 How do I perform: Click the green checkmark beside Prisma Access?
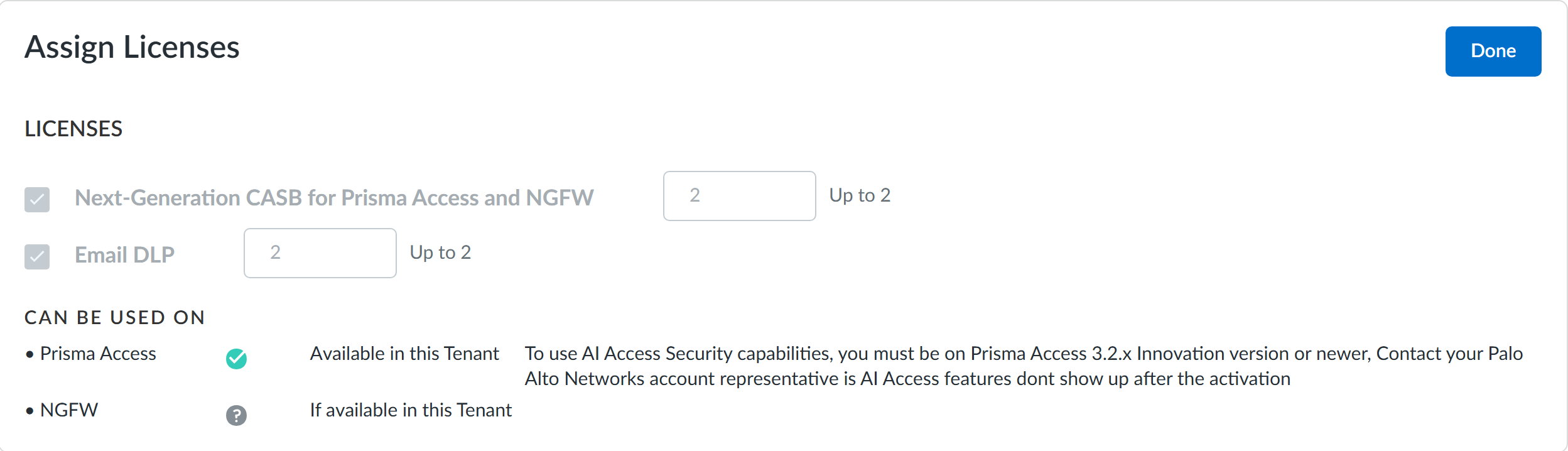[236, 359]
